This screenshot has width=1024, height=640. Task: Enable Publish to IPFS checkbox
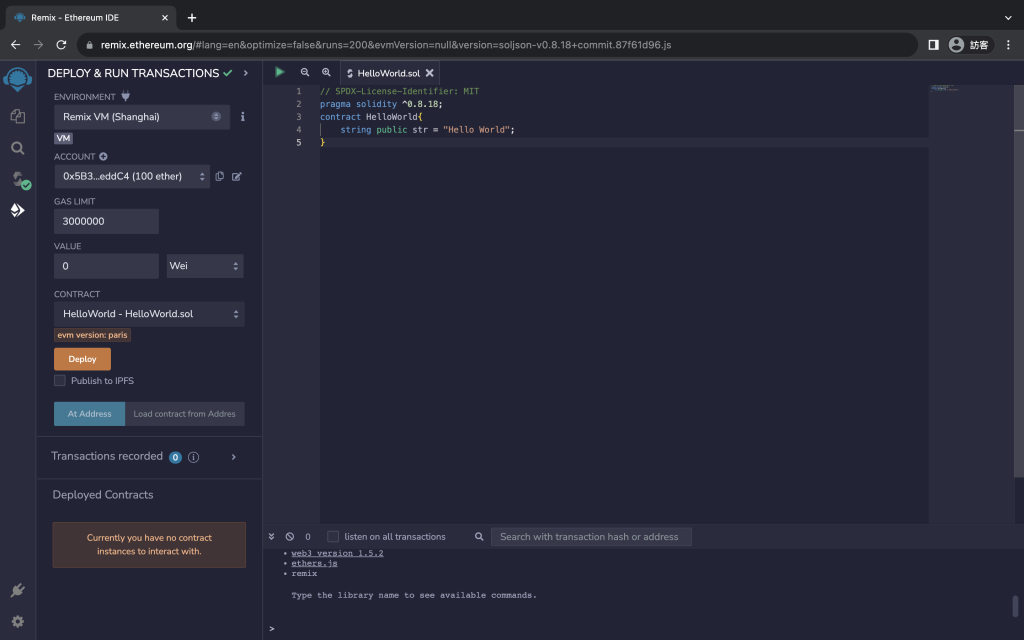[x=59, y=381]
